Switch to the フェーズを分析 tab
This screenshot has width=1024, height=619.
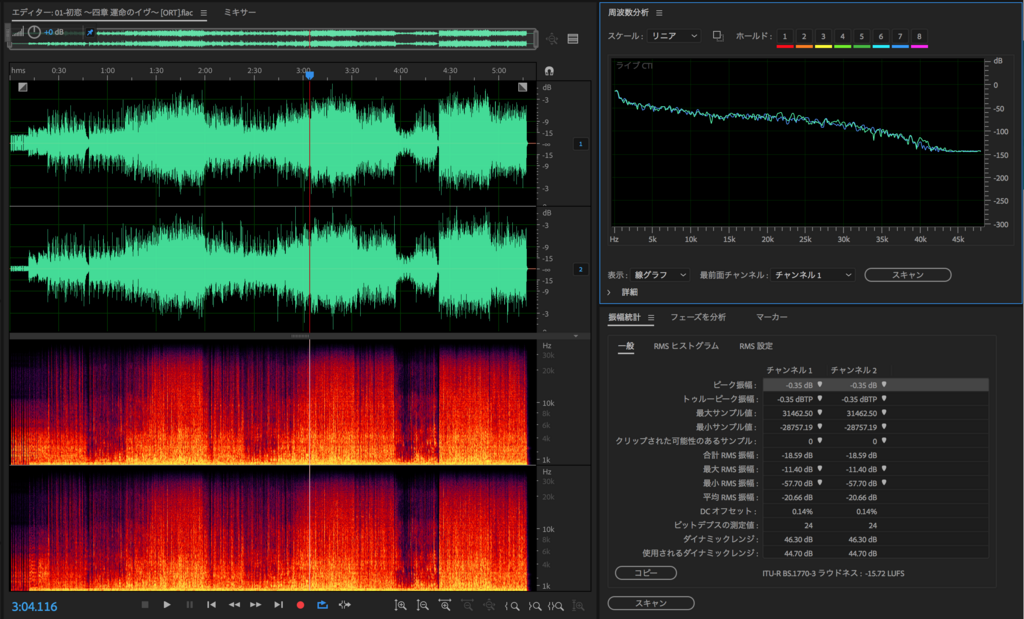tap(698, 317)
